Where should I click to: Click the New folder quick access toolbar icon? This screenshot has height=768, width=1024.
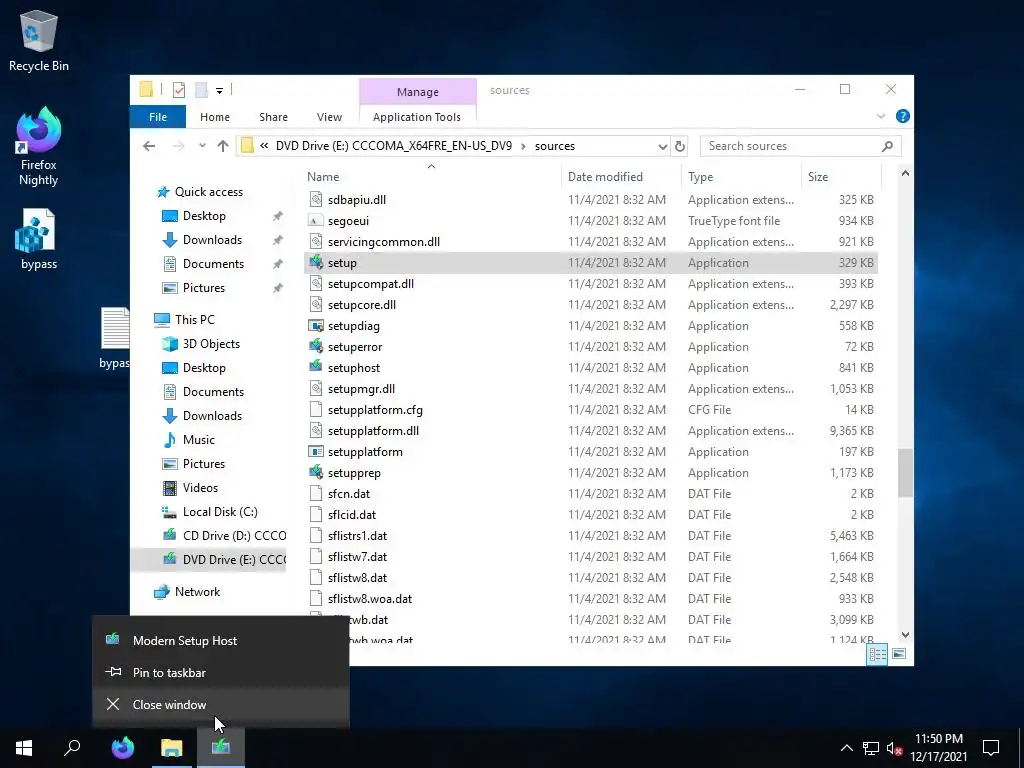coord(201,90)
